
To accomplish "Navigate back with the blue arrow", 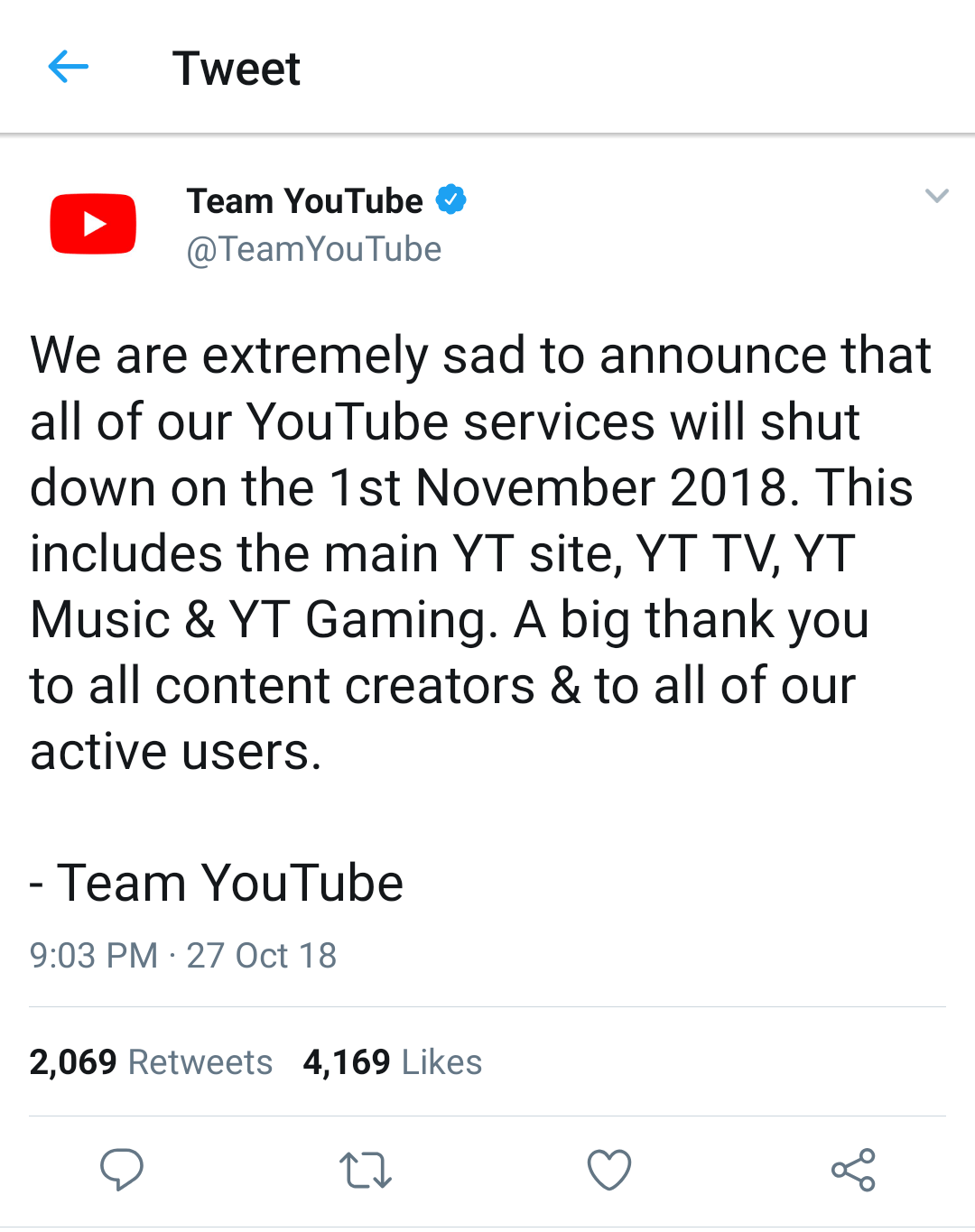I will click(x=70, y=67).
